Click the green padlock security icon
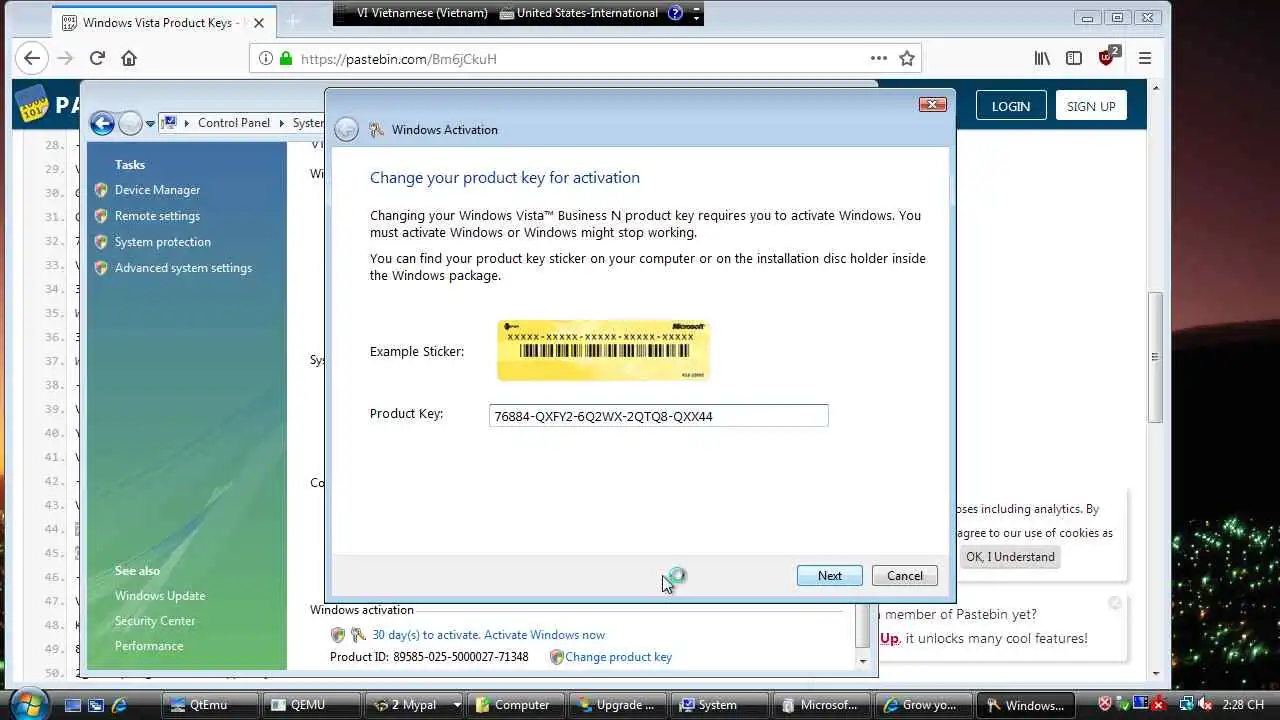The width and height of the screenshot is (1280, 720). coord(286,58)
